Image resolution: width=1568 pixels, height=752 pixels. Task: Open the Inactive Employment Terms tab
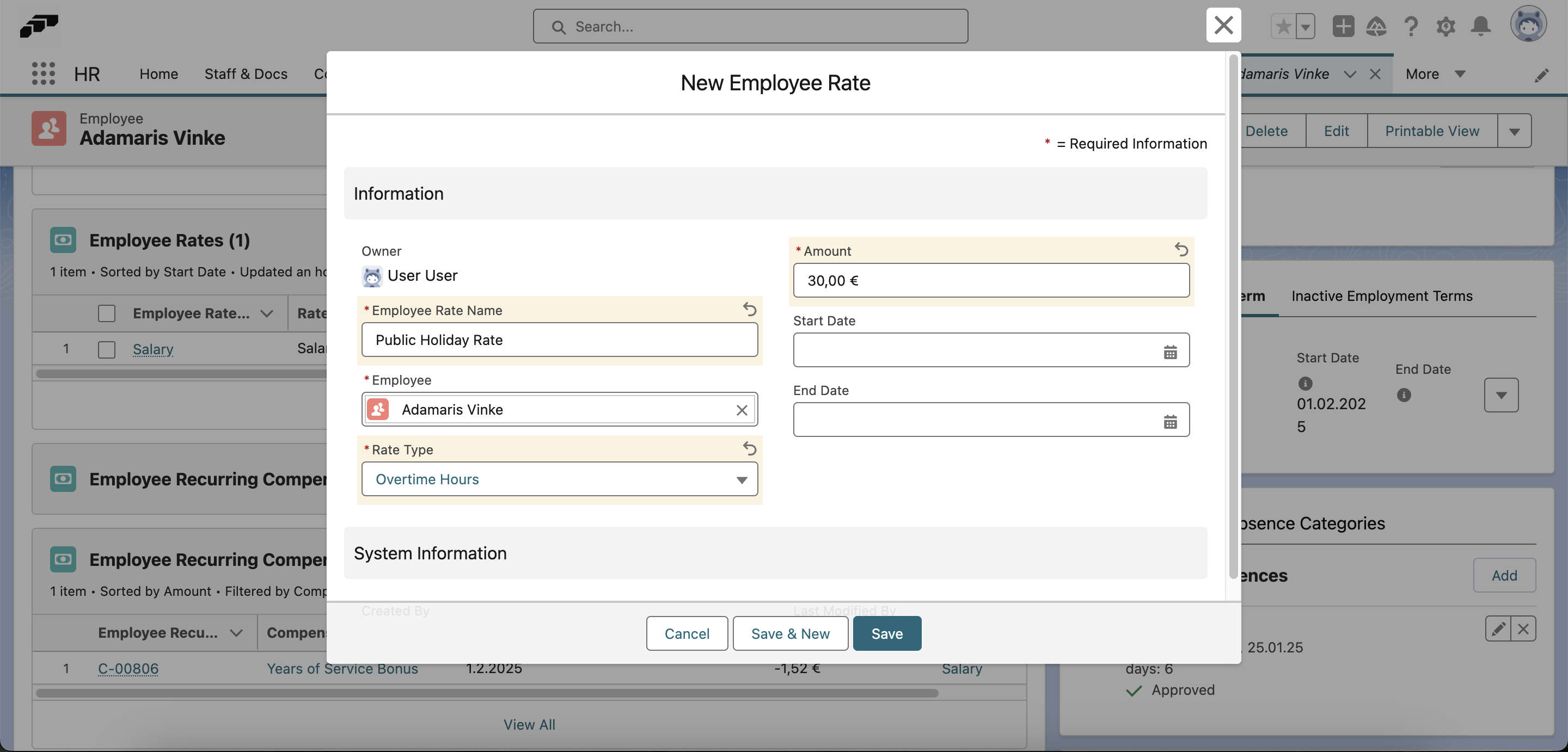click(1381, 295)
